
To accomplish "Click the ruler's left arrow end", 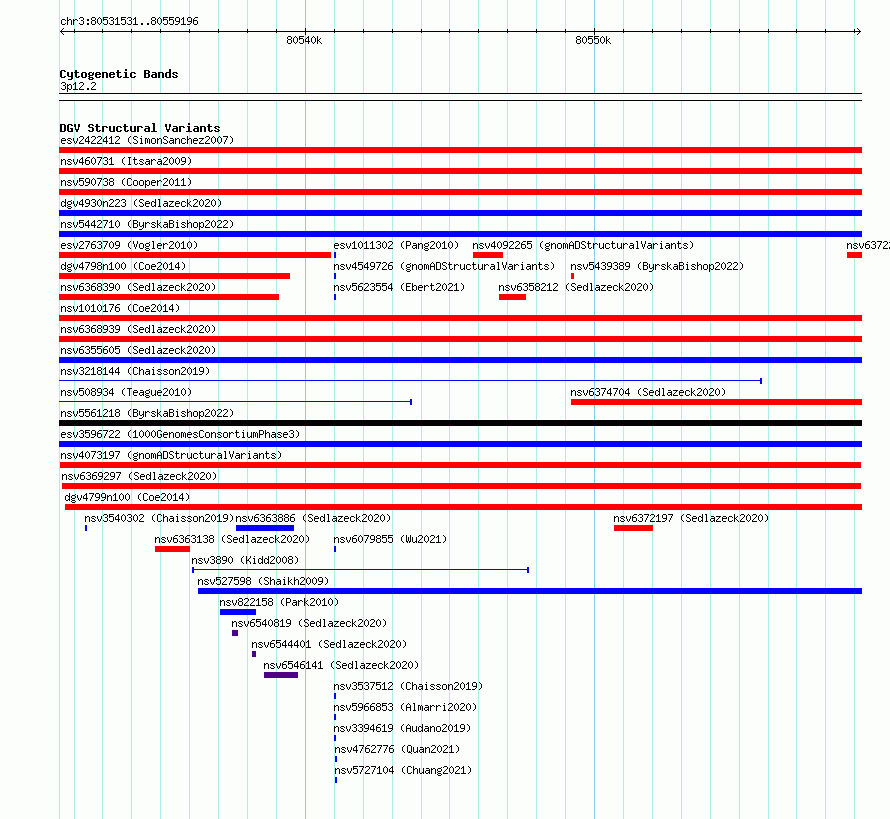I will click(62, 32).
